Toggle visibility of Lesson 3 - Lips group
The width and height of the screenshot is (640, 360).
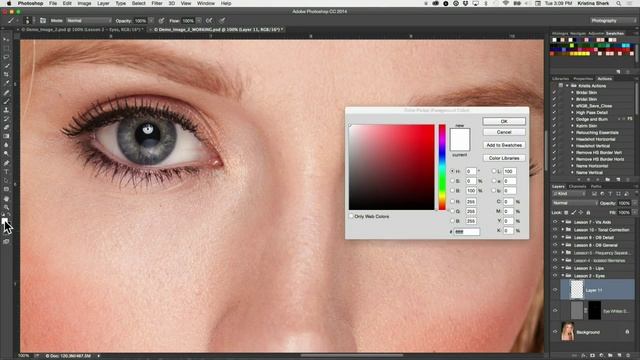coord(555,268)
